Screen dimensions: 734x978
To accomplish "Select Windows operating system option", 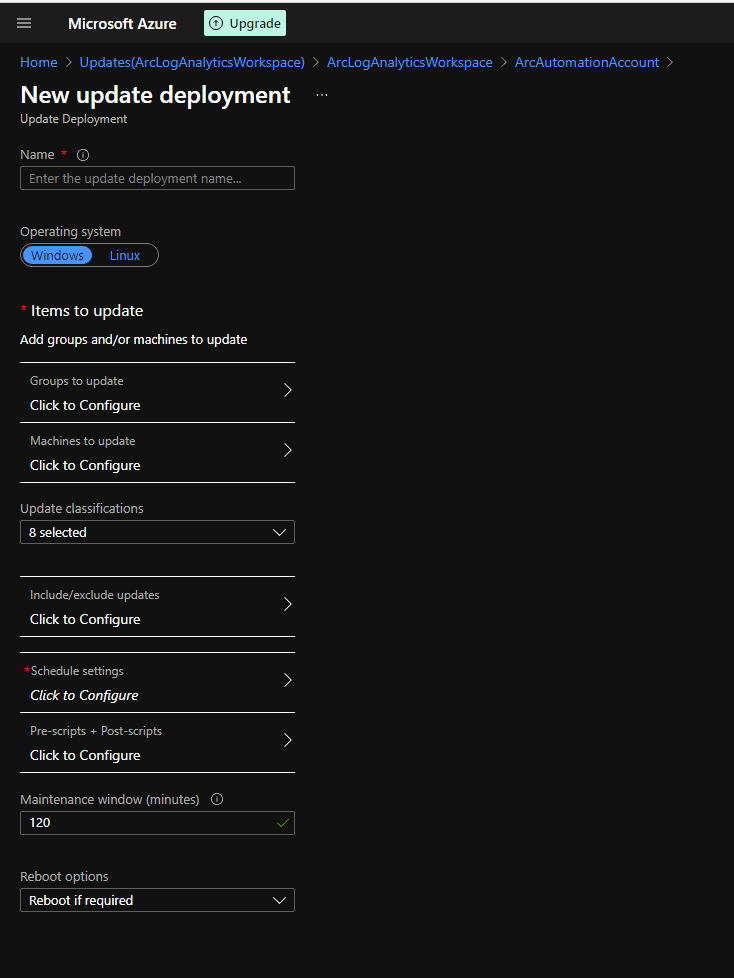I will (57, 255).
